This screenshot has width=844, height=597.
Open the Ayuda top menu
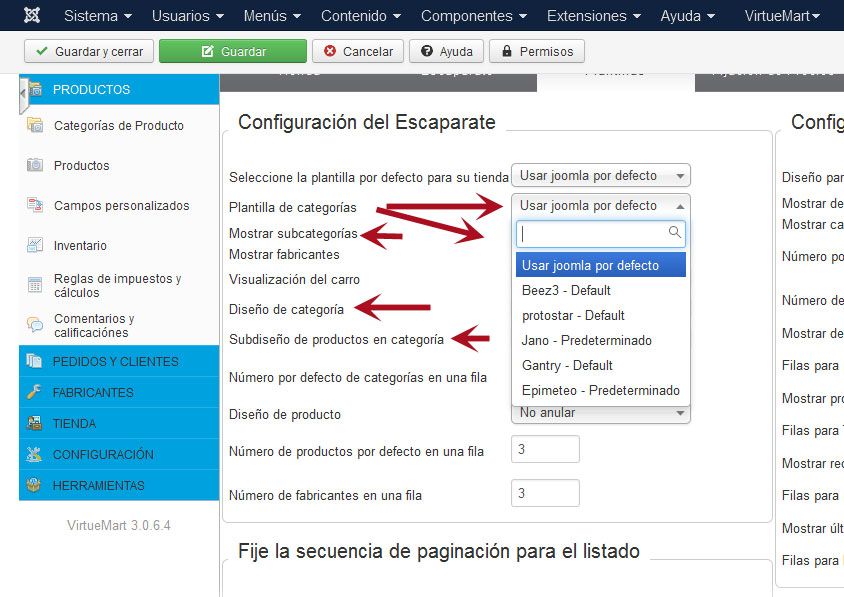[x=687, y=16]
